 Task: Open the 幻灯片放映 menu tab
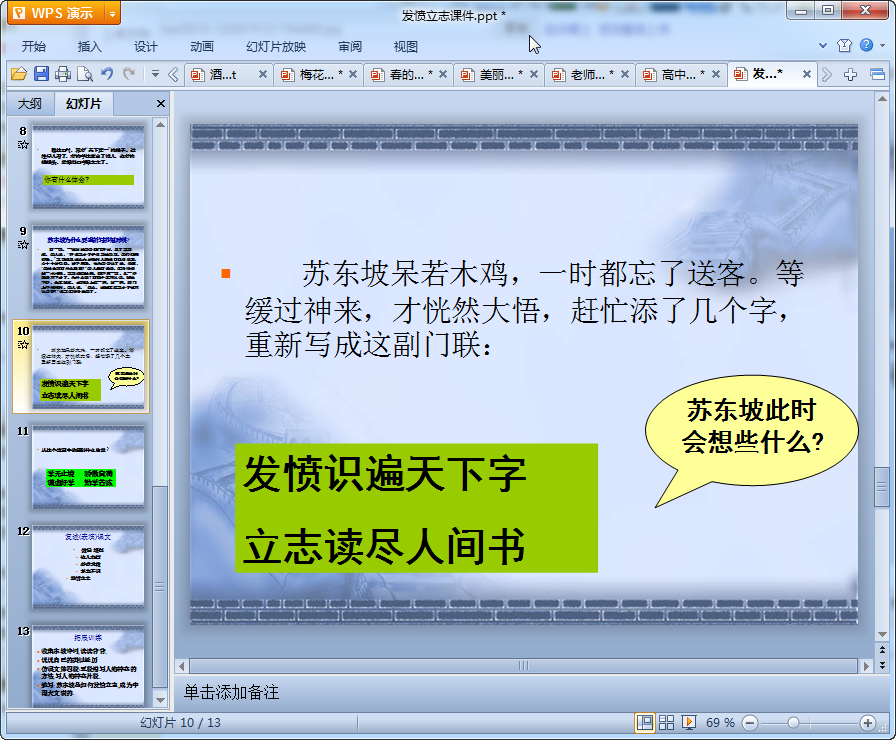tap(276, 46)
